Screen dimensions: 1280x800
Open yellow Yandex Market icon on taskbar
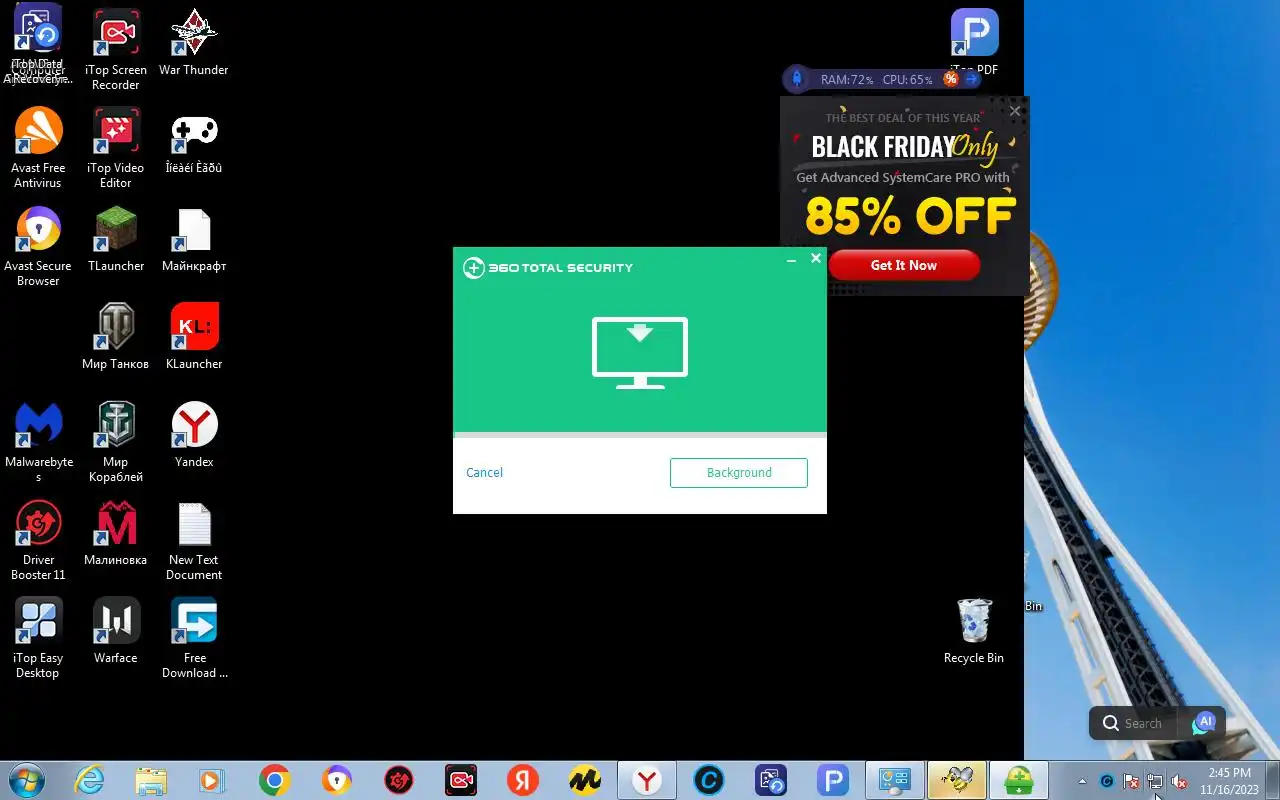(585, 780)
